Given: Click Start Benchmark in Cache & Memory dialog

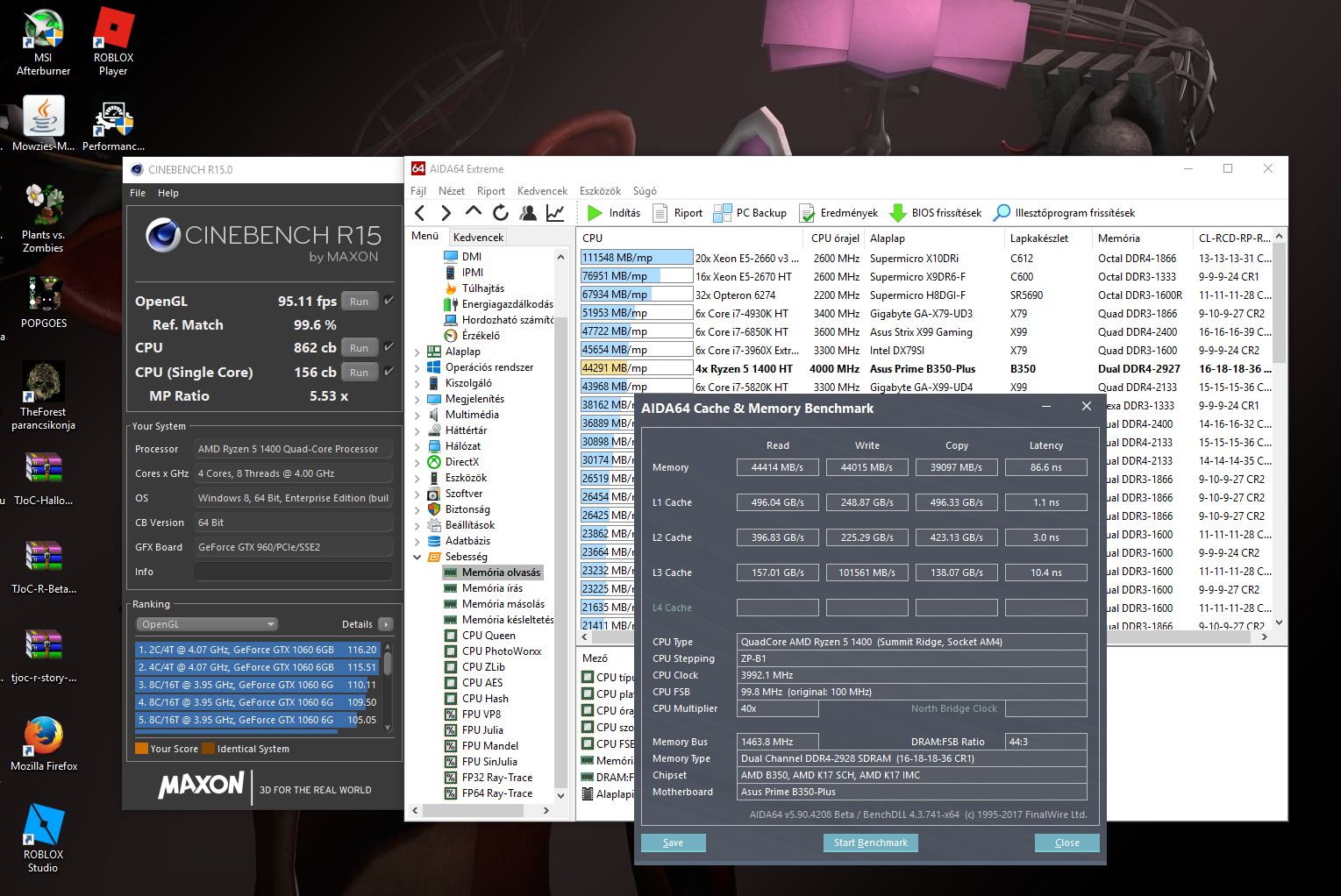Looking at the screenshot, I should click(x=870, y=843).
